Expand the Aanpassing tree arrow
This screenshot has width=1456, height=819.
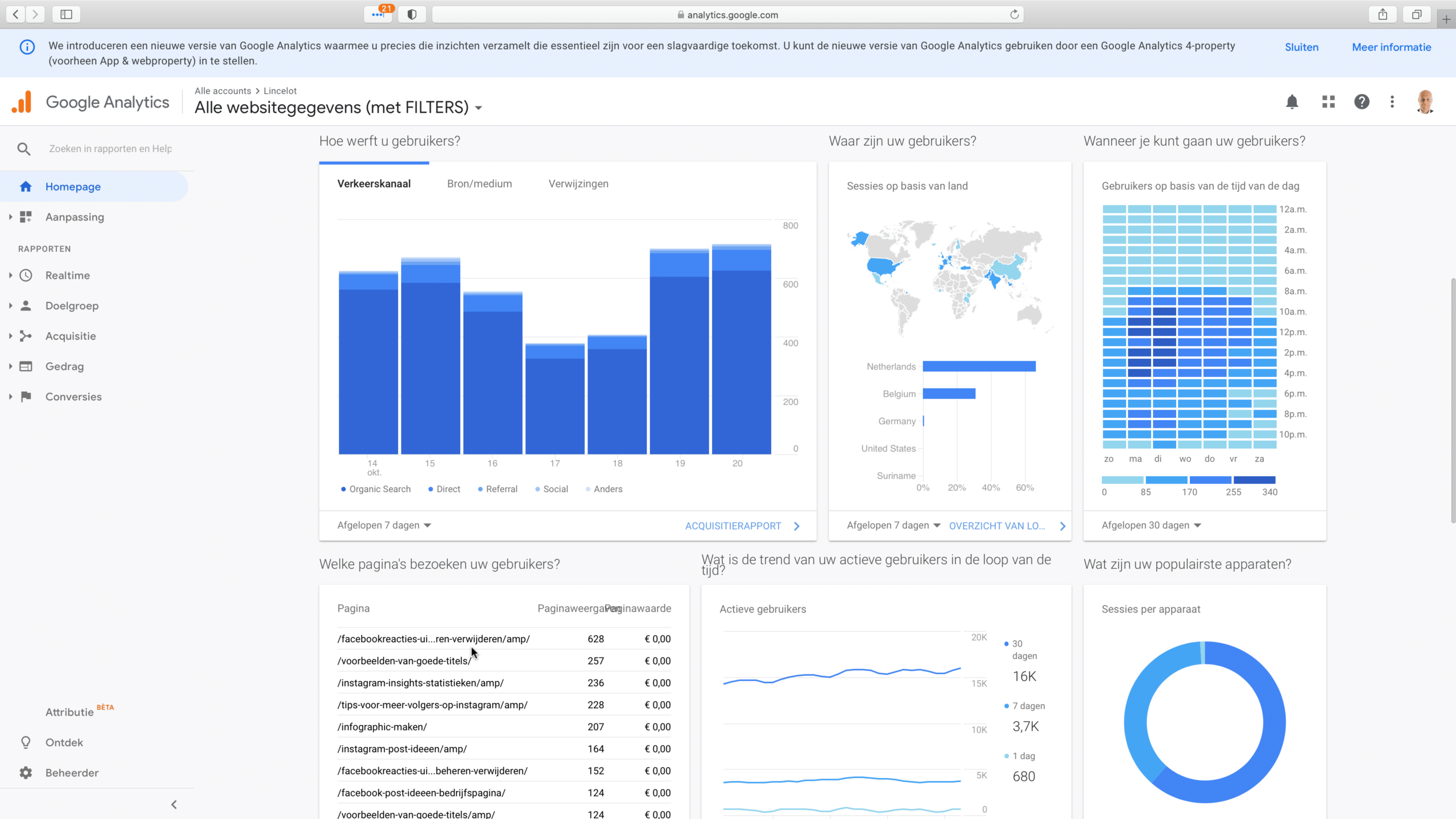(x=10, y=217)
